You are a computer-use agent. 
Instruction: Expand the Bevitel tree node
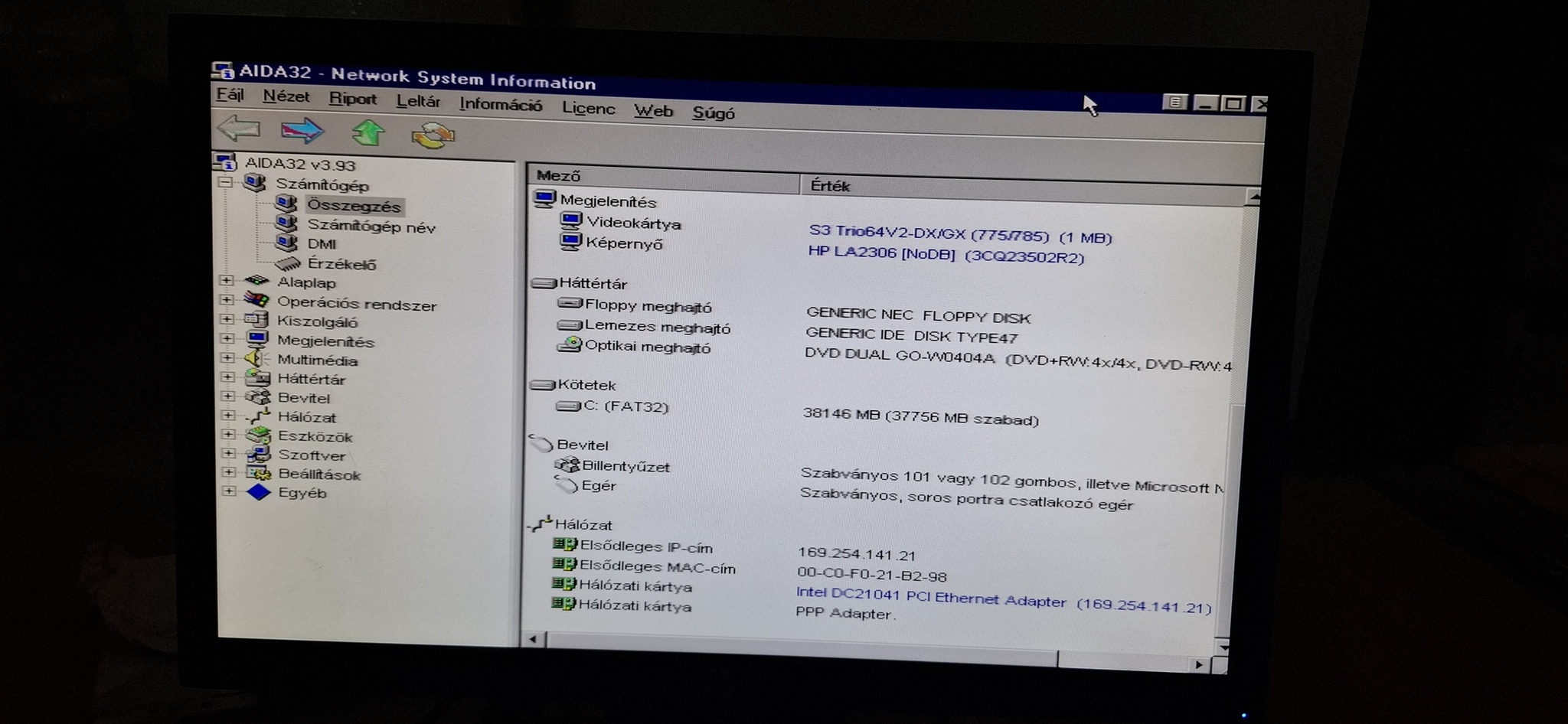[227, 396]
